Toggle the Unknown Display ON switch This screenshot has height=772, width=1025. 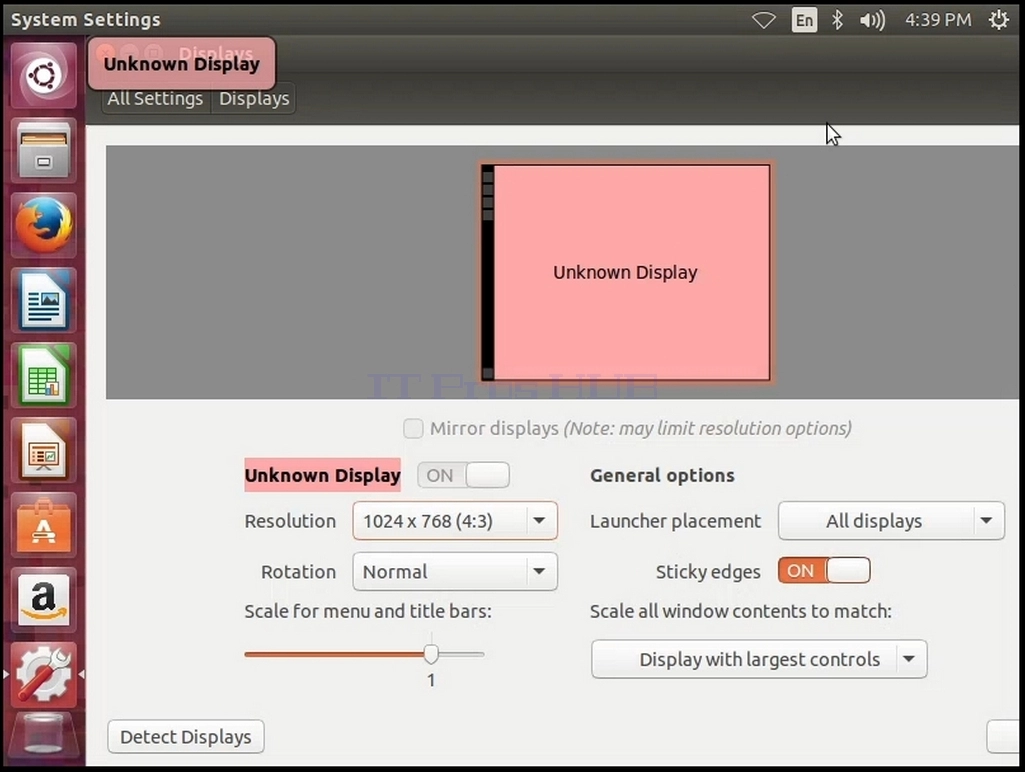pyautogui.click(x=463, y=475)
